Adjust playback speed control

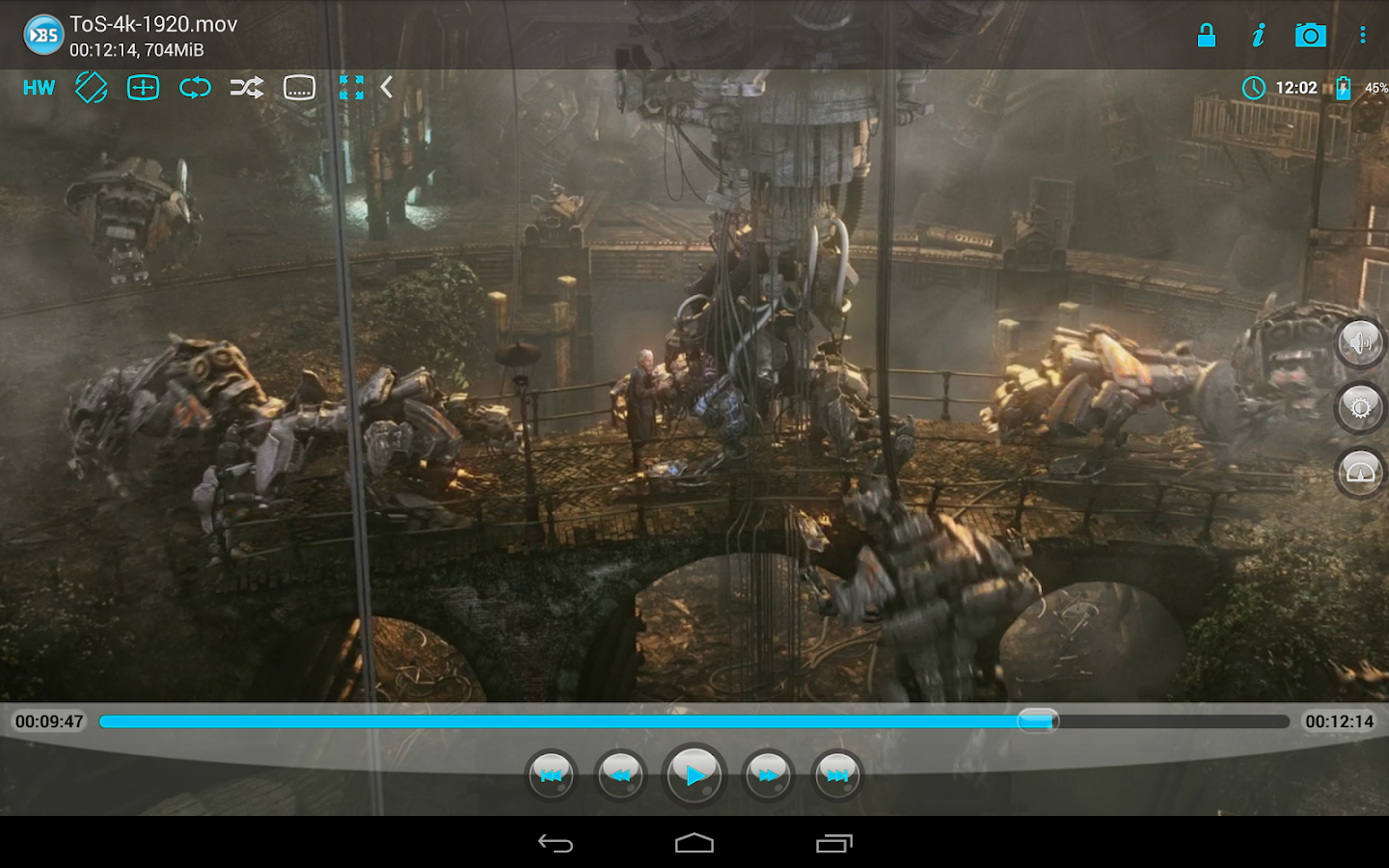tap(1359, 473)
